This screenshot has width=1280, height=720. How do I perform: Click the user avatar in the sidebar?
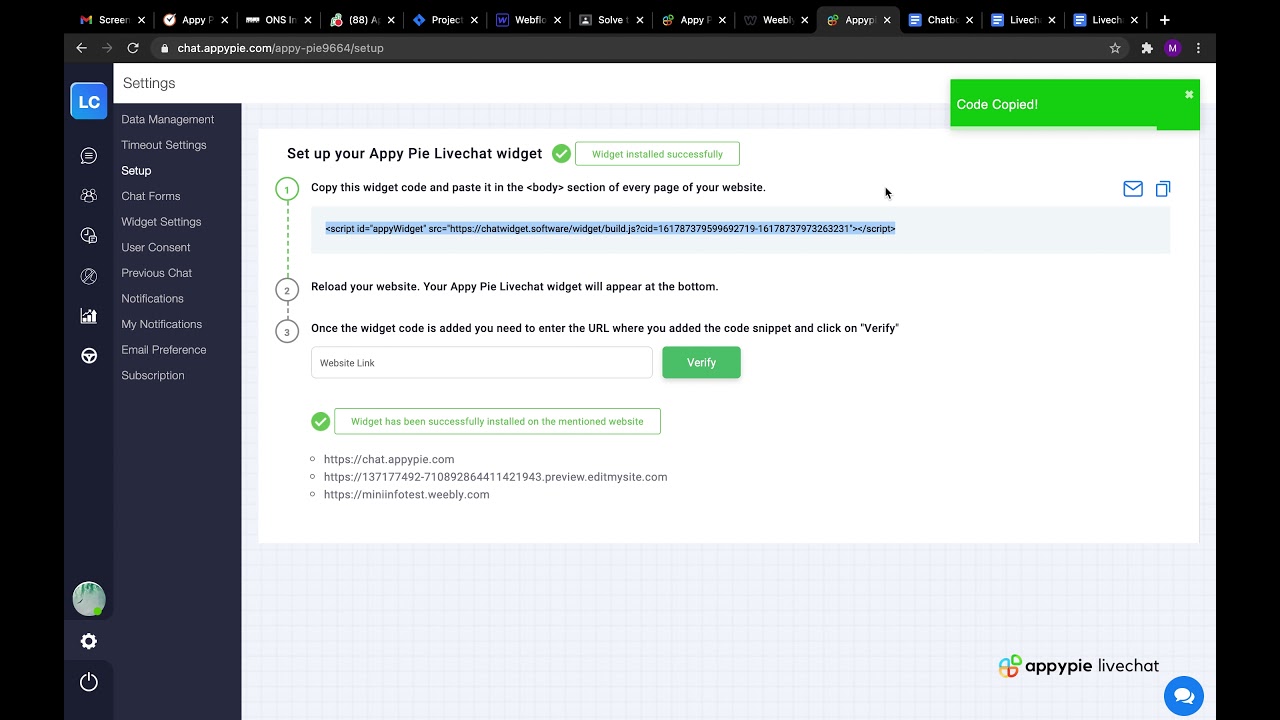[x=89, y=598]
